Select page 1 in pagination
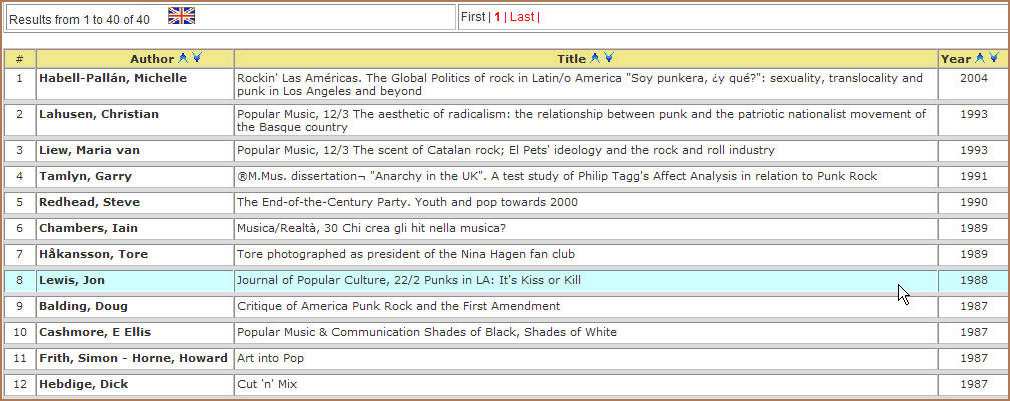Viewport: 1010px width, 401px height. click(x=497, y=17)
